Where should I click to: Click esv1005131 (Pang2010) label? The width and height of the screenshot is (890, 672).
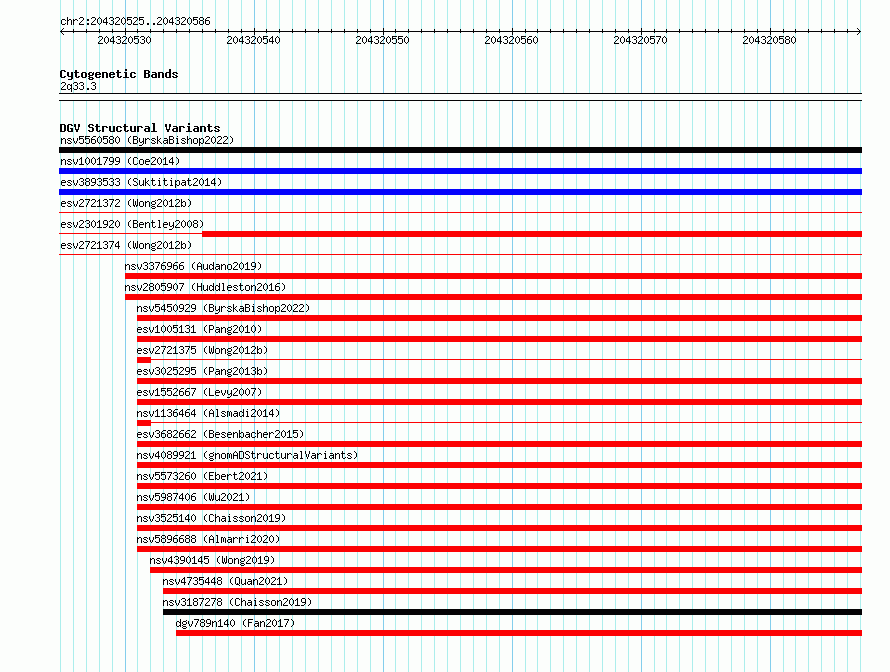[199, 329]
